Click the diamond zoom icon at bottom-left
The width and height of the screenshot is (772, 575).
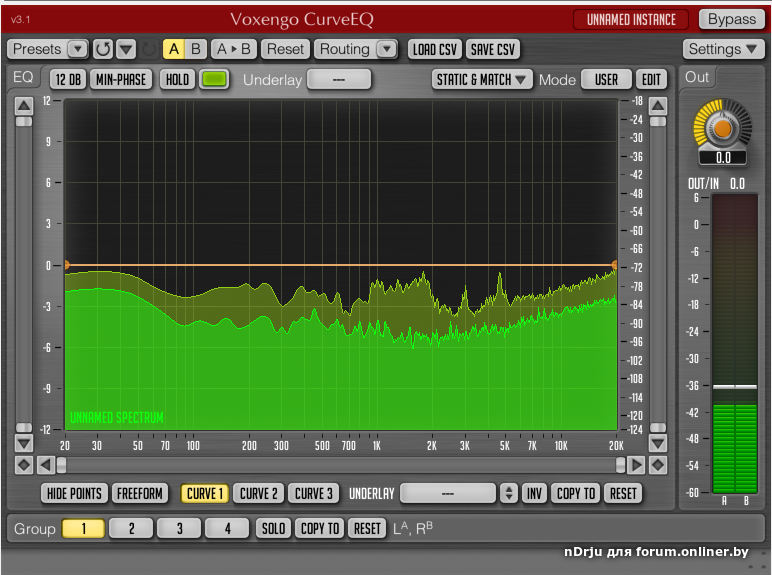tap(24, 465)
